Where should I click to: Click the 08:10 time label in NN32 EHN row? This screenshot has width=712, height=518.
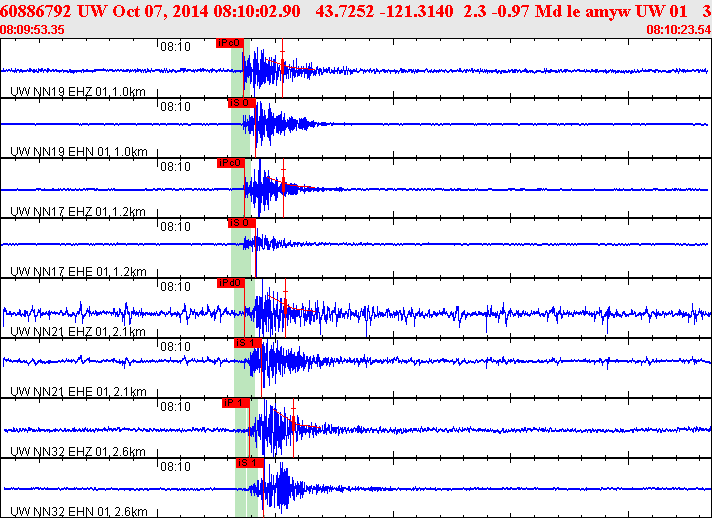pyautogui.click(x=175, y=466)
